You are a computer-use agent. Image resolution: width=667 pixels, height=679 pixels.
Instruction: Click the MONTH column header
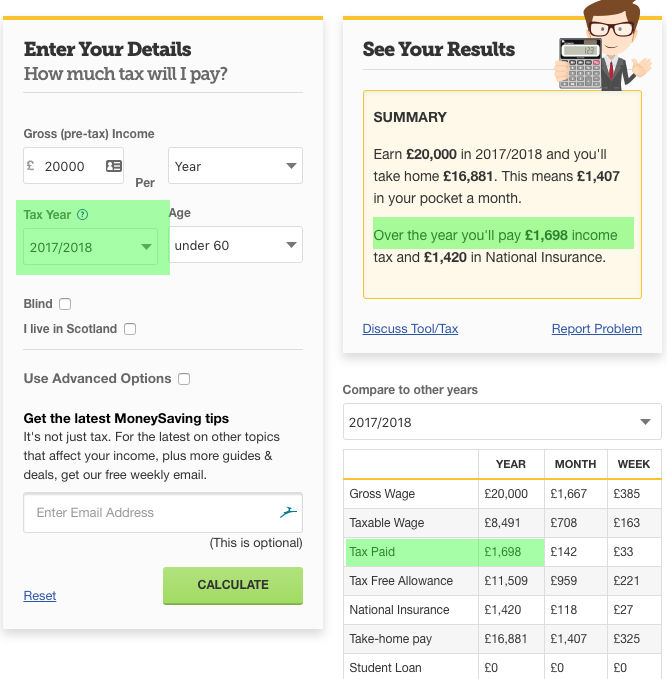pos(576,464)
